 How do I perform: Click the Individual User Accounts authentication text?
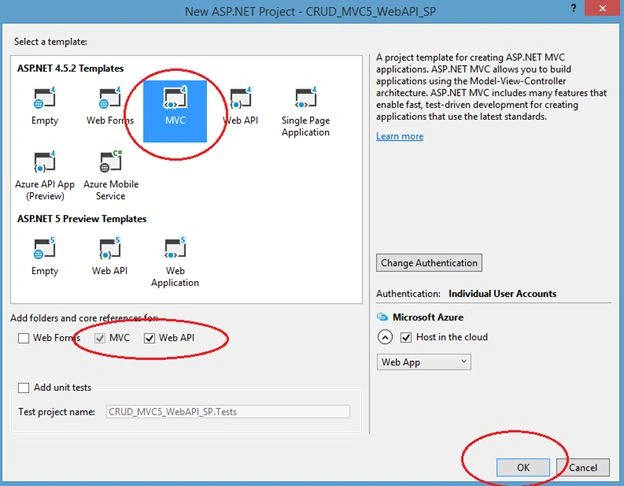pos(502,293)
